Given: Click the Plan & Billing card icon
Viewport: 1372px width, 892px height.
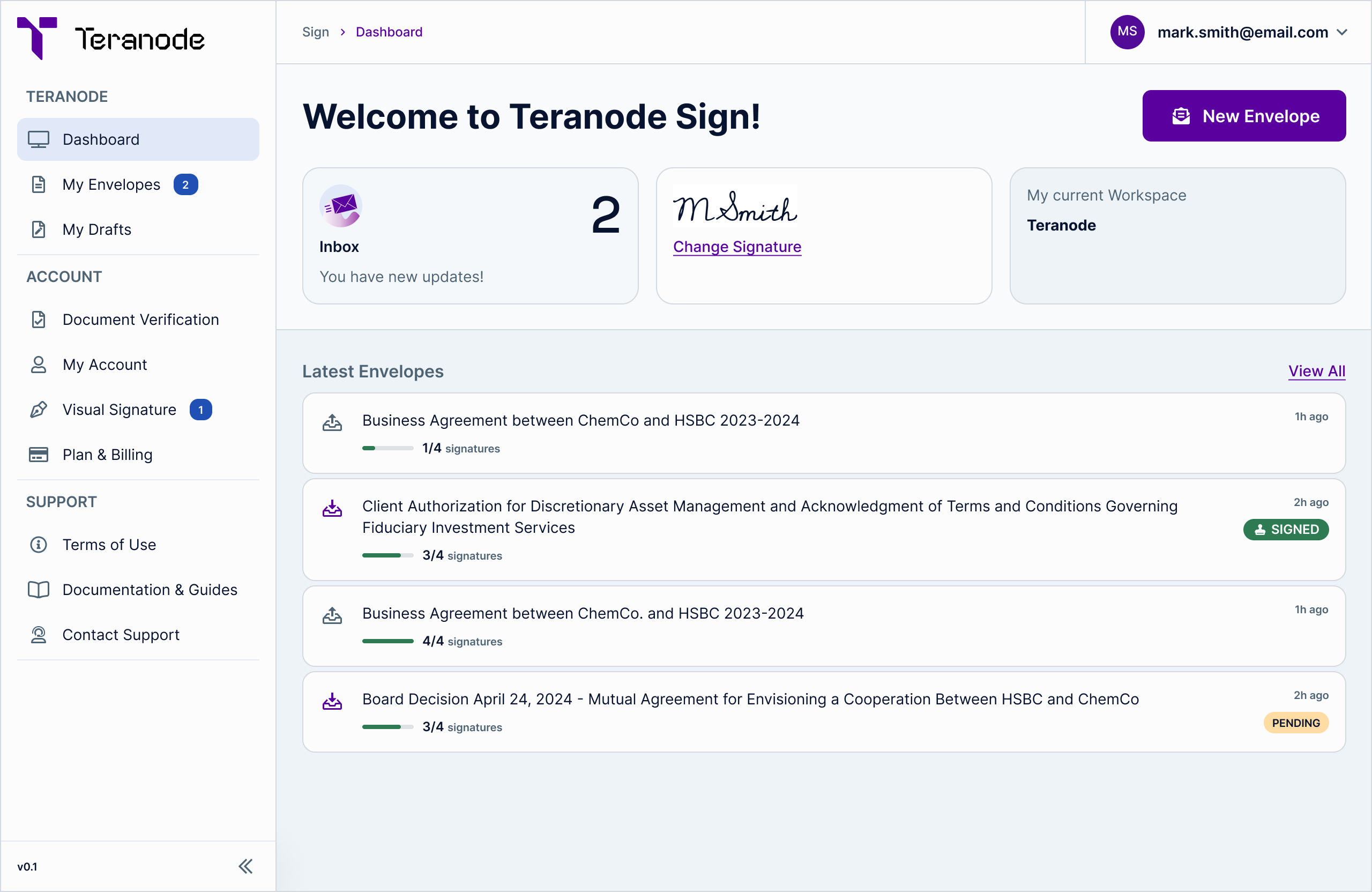Looking at the screenshot, I should tap(39, 455).
